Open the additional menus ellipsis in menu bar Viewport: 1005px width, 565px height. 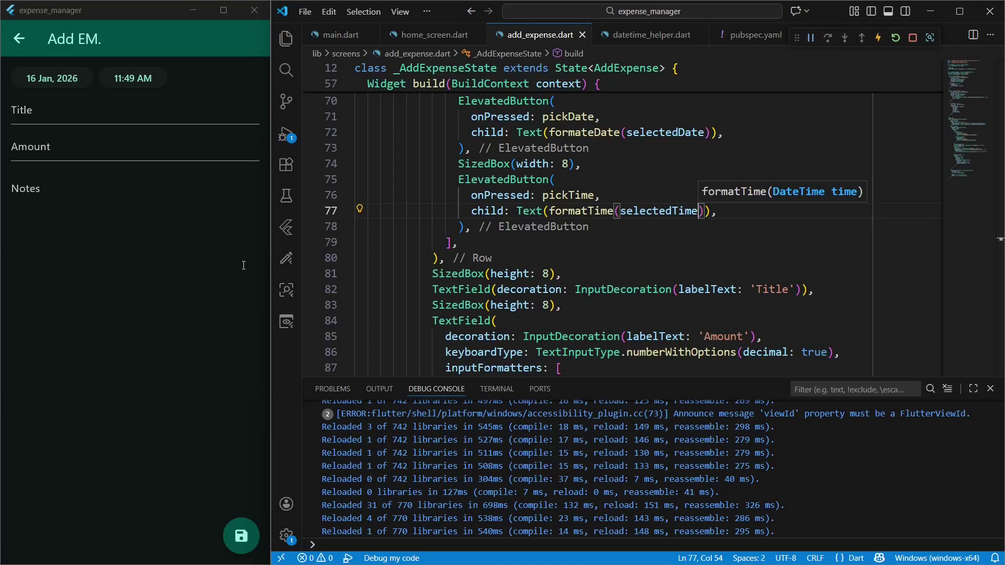(427, 12)
